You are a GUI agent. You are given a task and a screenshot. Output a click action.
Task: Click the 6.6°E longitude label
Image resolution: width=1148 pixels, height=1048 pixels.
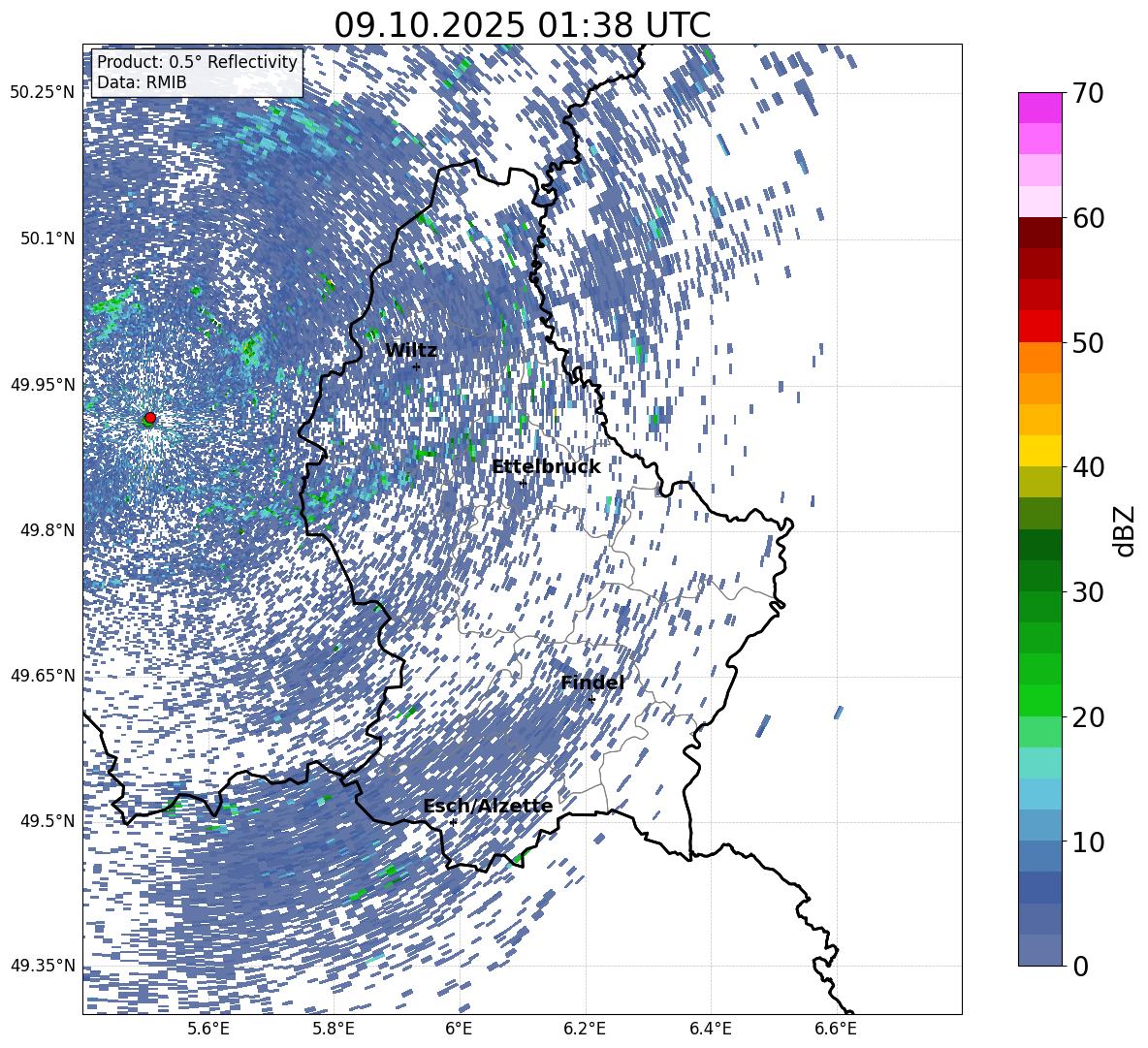[x=836, y=1029]
